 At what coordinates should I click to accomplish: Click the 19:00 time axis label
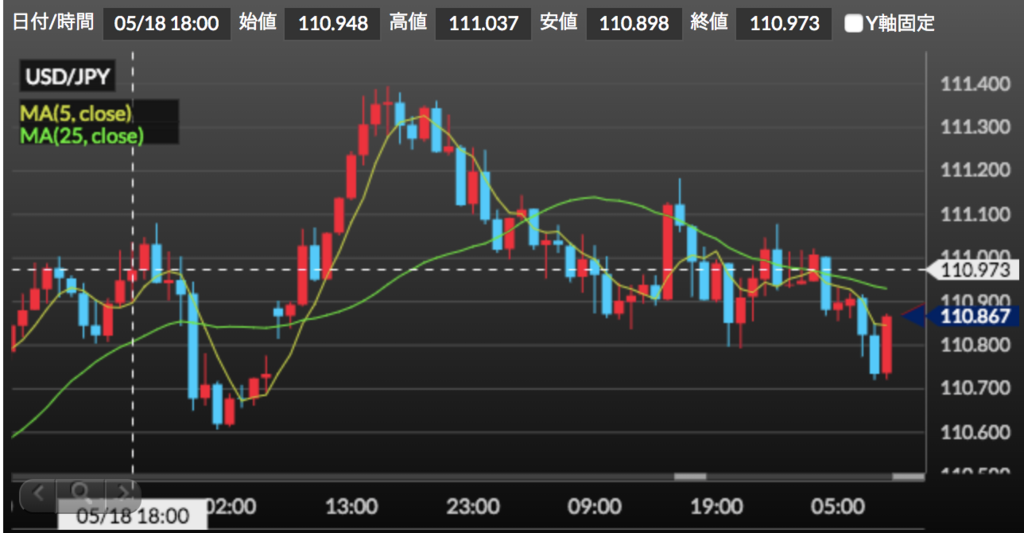coord(716,506)
